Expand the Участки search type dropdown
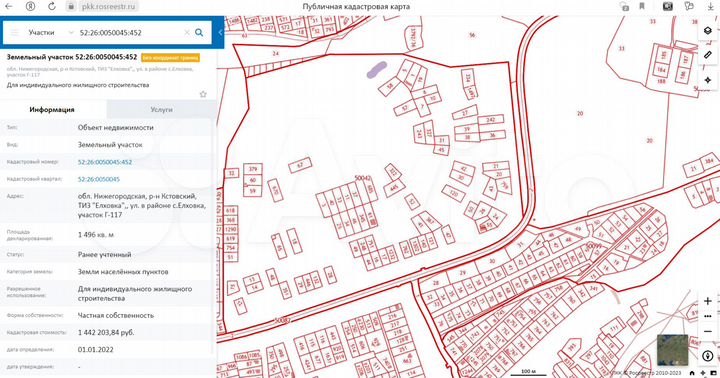This screenshot has width=720, height=378. (51, 33)
